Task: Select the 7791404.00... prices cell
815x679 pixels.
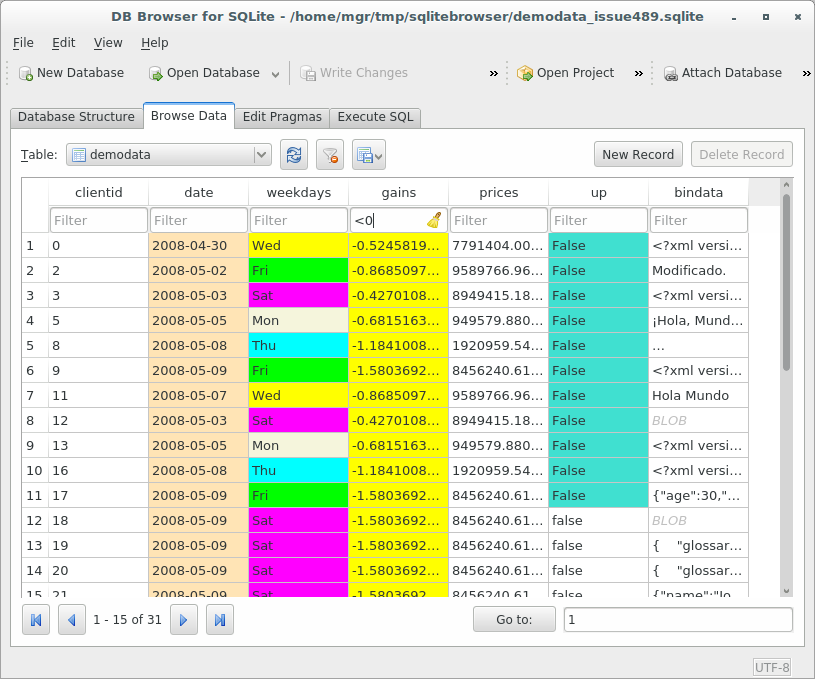Action: tap(498, 245)
